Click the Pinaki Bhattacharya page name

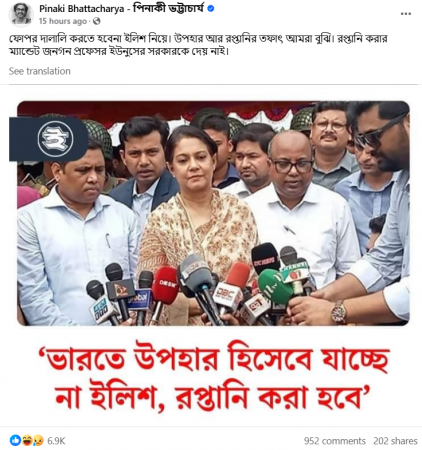tap(121, 8)
